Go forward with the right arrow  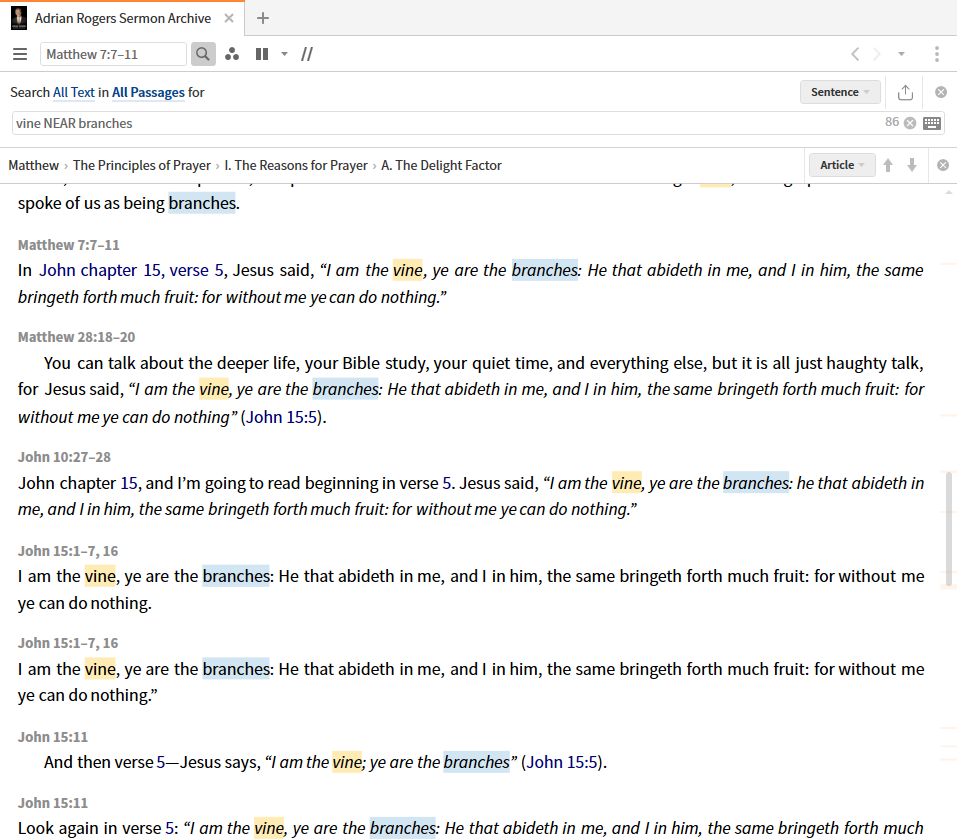click(x=877, y=54)
